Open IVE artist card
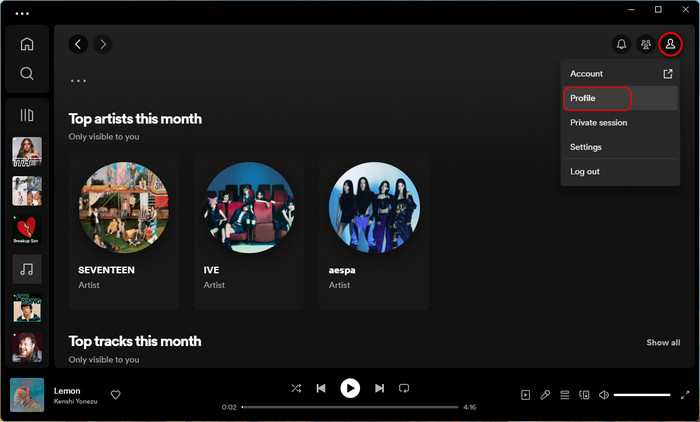700x422 pixels. pyautogui.click(x=249, y=231)
